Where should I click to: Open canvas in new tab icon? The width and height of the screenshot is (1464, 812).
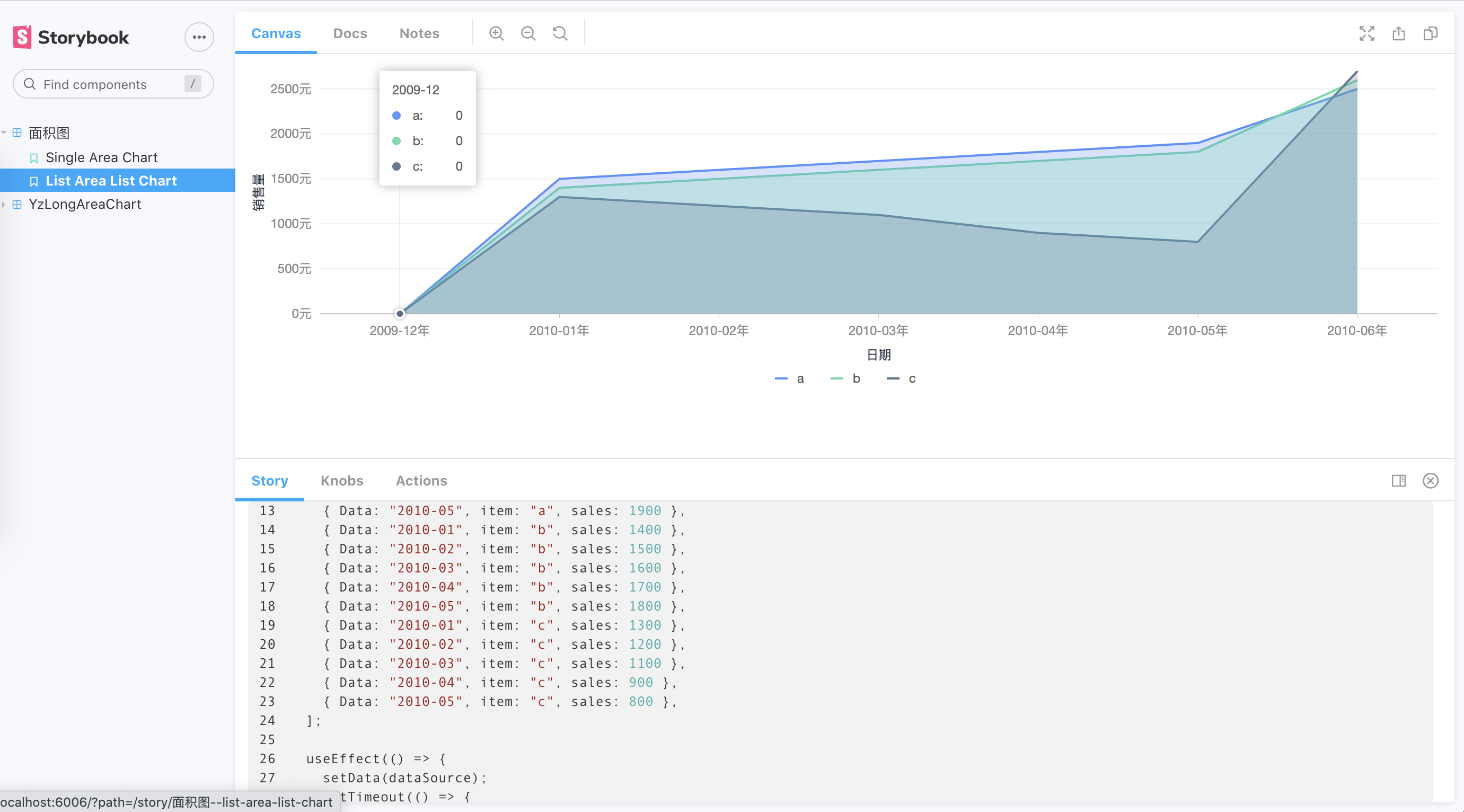pos(1399,33)
